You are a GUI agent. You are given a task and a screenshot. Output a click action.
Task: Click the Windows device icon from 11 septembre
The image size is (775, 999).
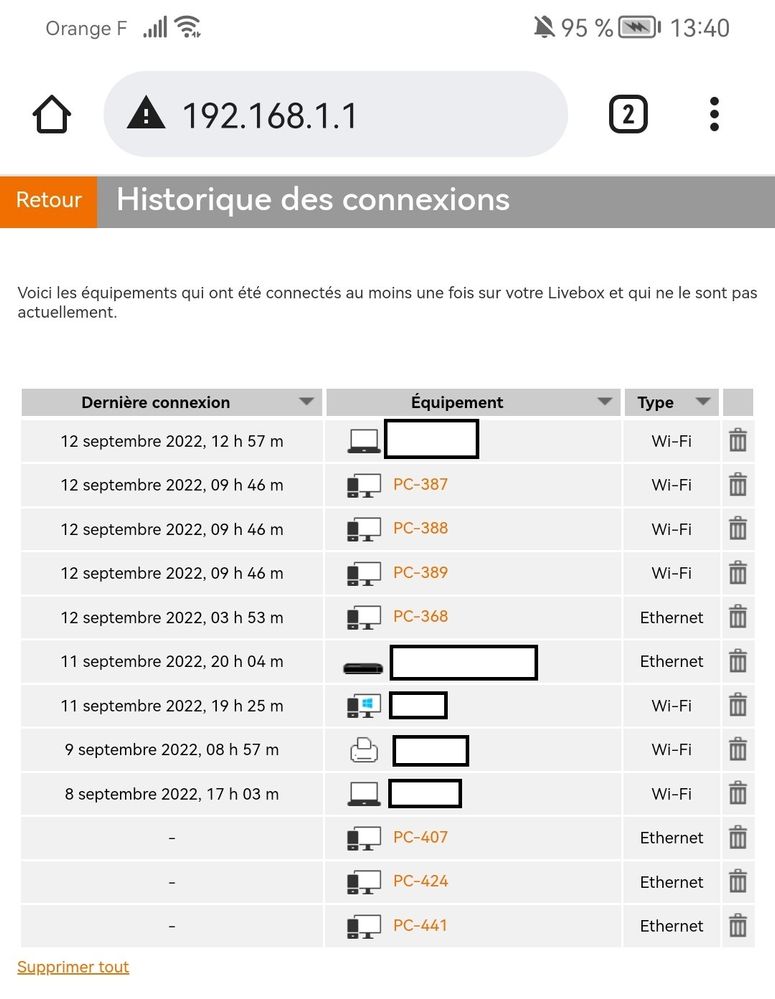tap(363, 705)
